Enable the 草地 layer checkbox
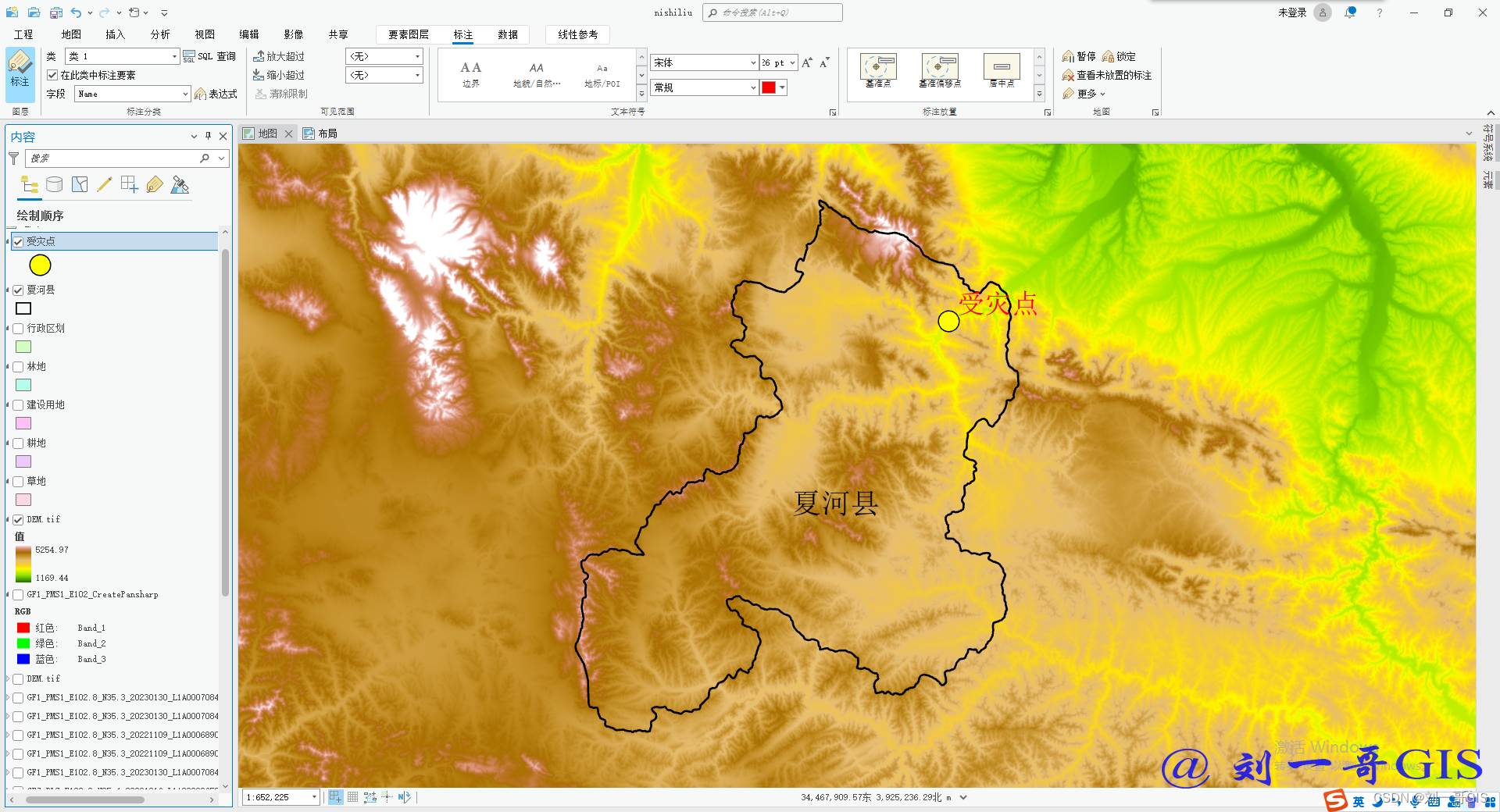 coord(18,481)
